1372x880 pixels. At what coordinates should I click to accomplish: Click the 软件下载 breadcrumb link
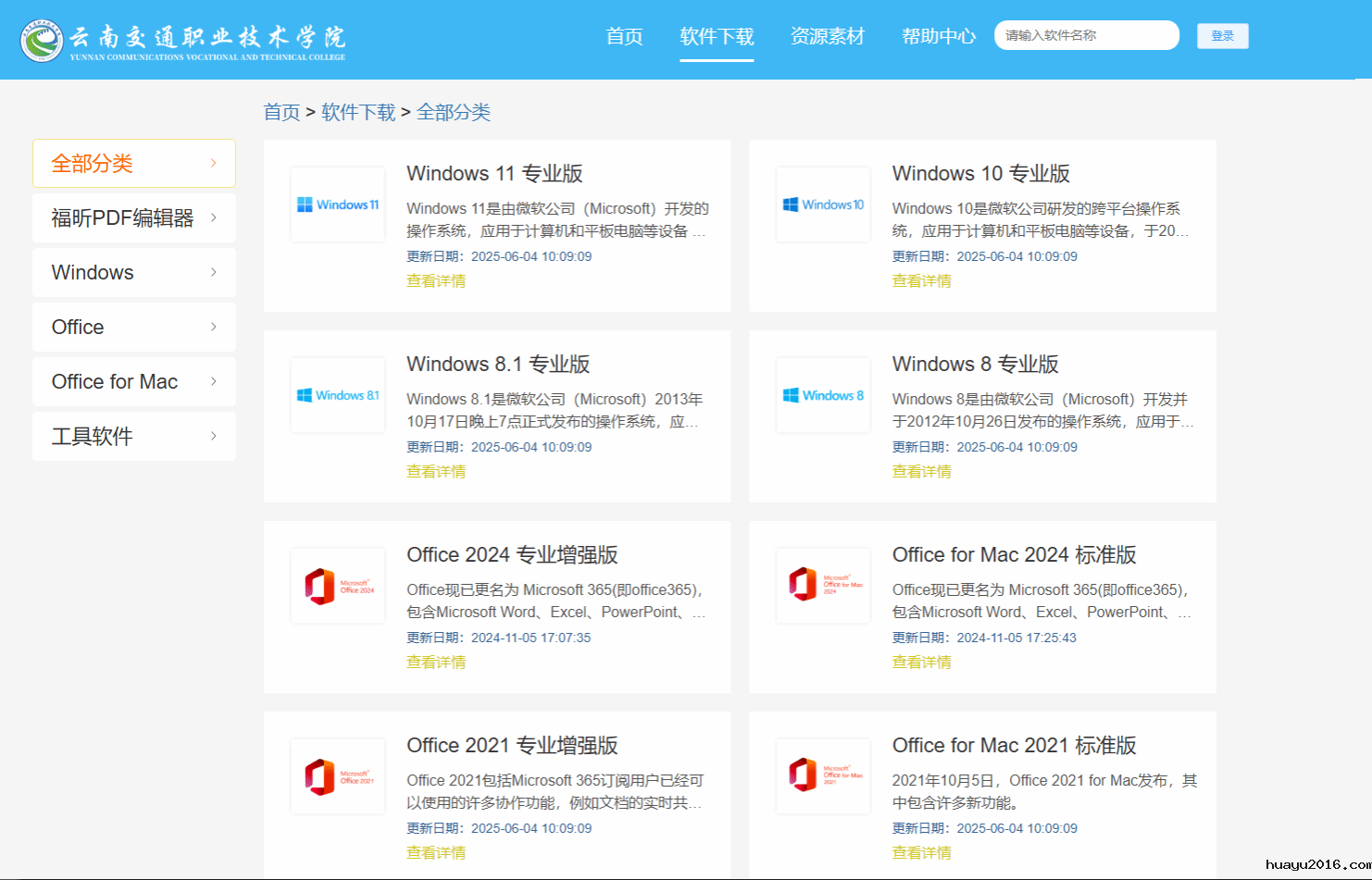pos(358,112)
